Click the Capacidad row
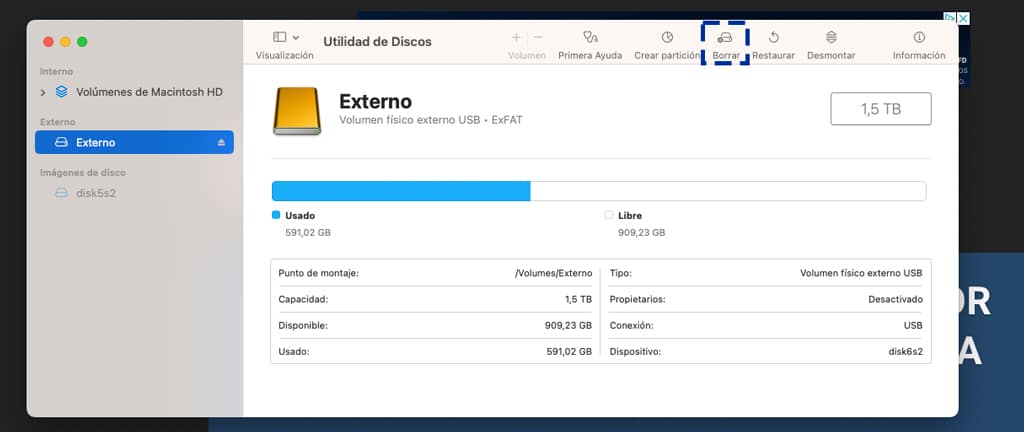This screenshot has width=1024, height=432. 435,300
